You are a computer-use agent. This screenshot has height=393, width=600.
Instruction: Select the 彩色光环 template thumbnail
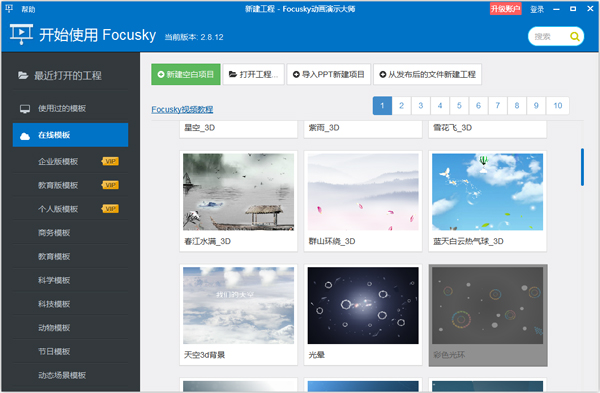pyautogui.click(x=488, y=305)
